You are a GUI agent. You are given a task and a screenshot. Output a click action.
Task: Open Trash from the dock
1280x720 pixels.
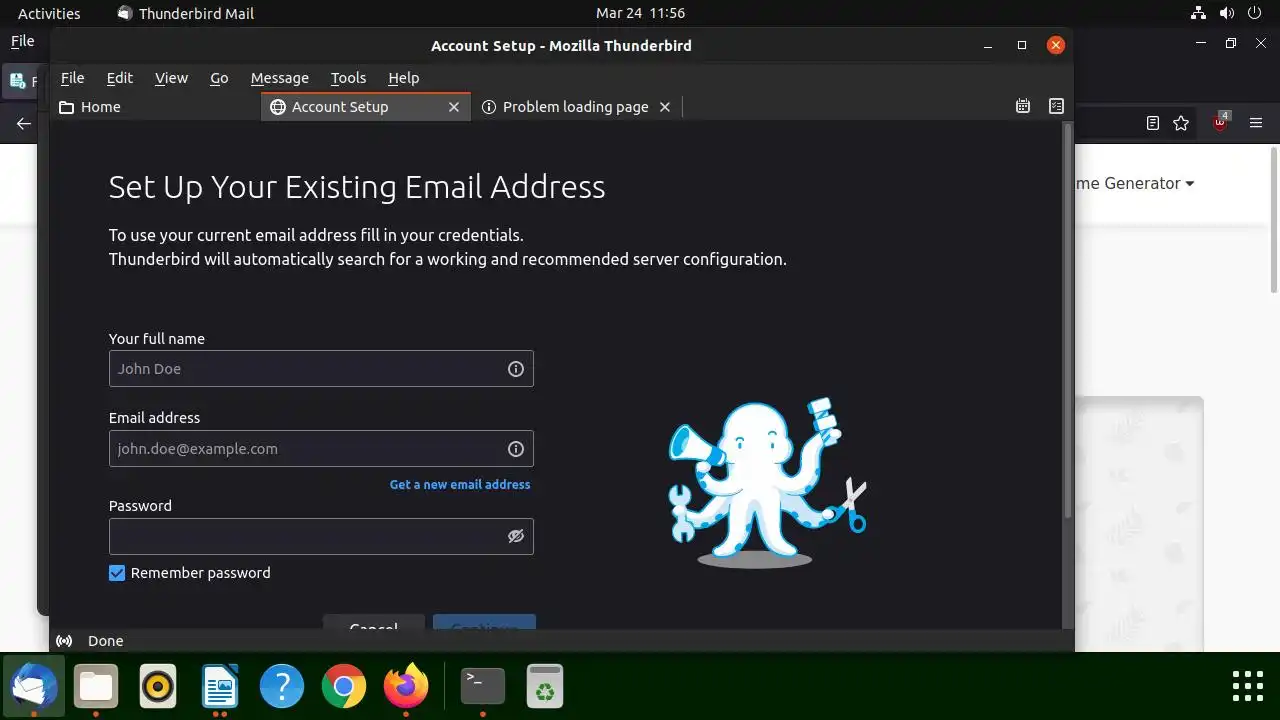[545, 687]
